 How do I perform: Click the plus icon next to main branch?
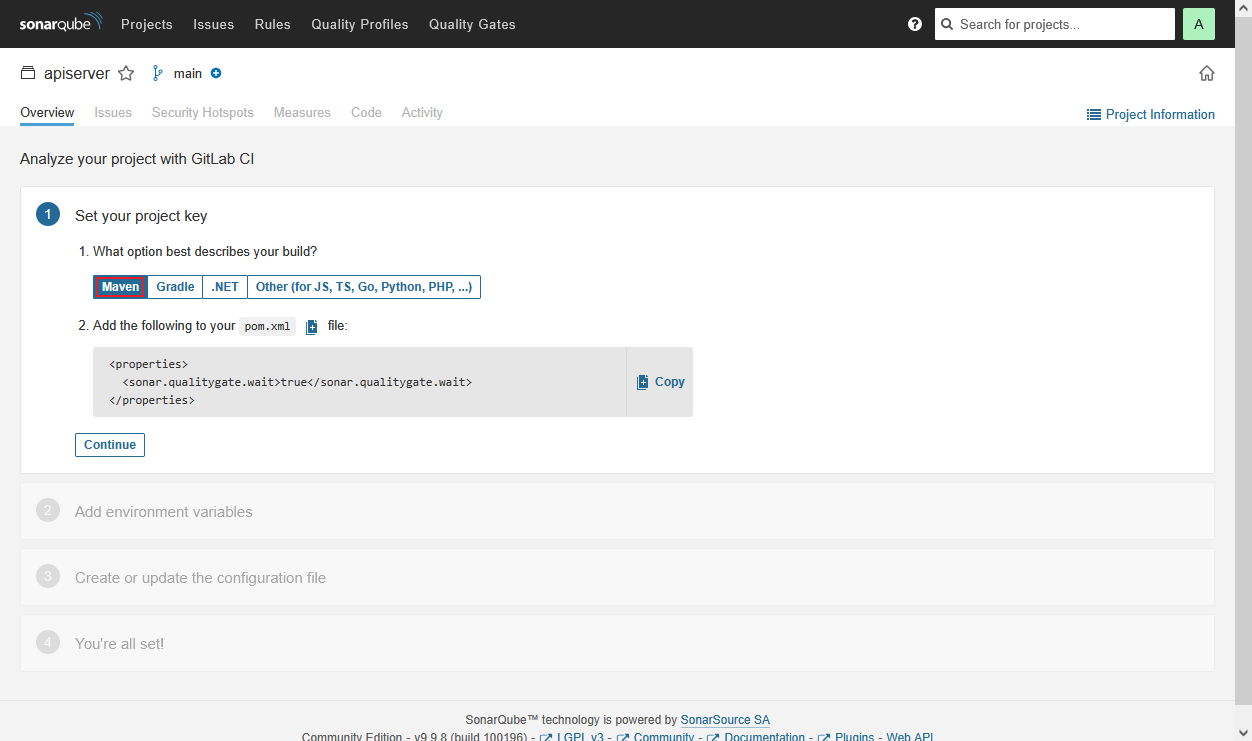(x=216, y=73)
